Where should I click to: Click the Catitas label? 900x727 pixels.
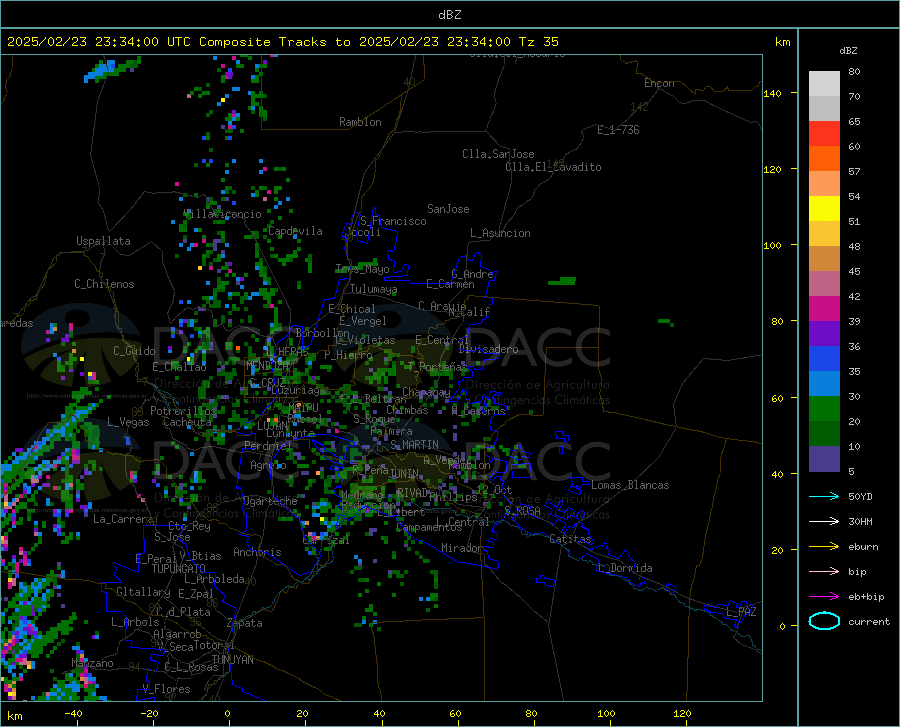(x=571, y=539)
